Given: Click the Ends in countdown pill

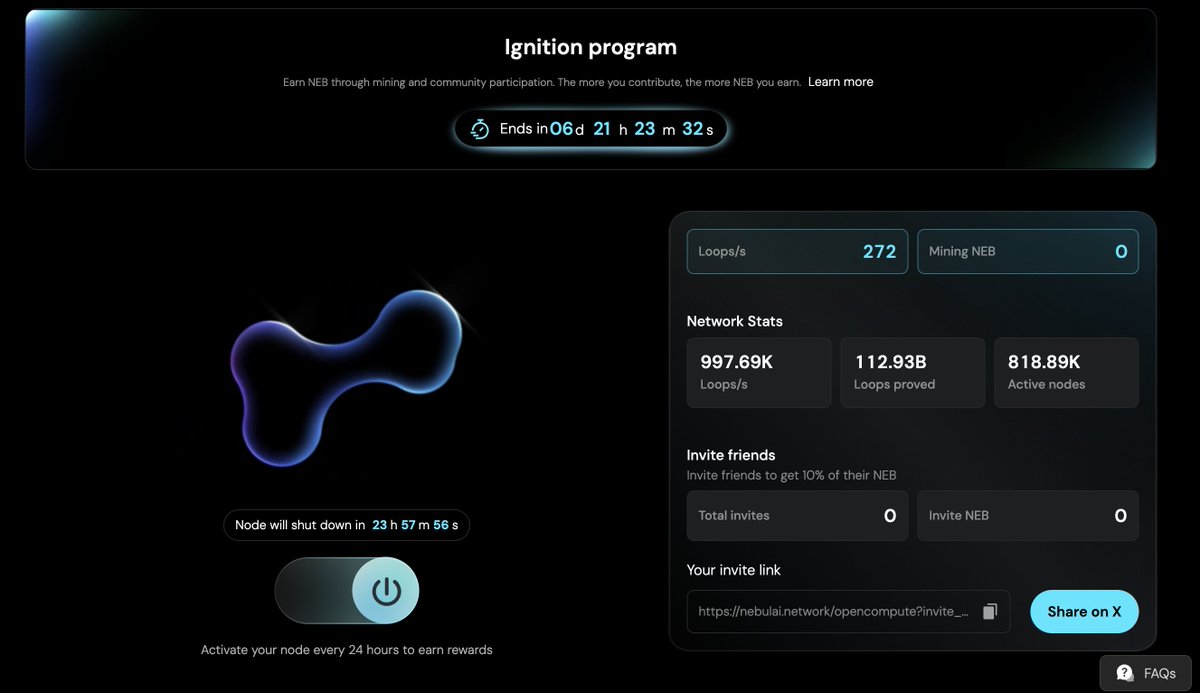Looking at the screenshot, I should [x=590, y=129].
